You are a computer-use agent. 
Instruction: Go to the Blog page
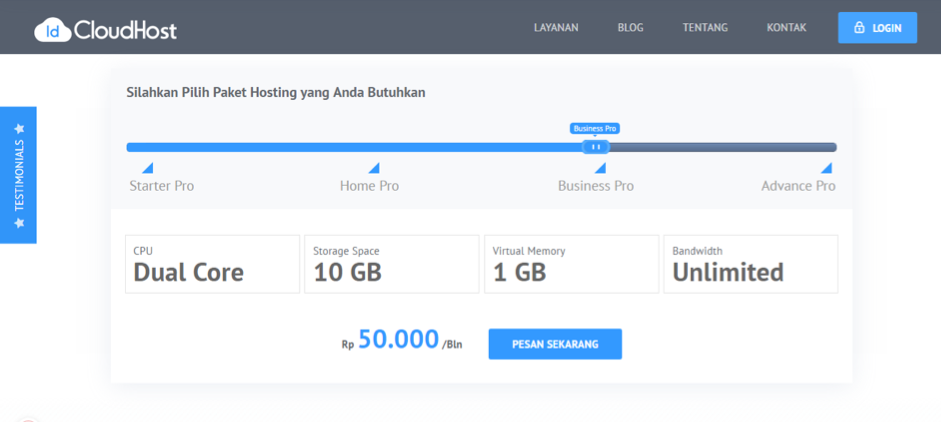(630, 28)
